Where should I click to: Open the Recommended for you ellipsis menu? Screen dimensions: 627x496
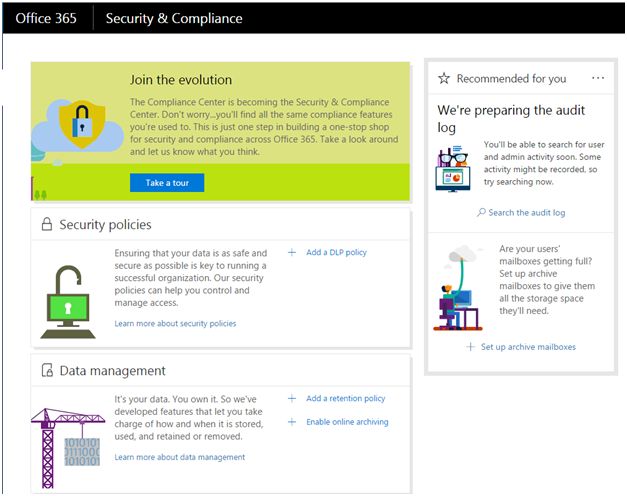click(x=598, y=78)
